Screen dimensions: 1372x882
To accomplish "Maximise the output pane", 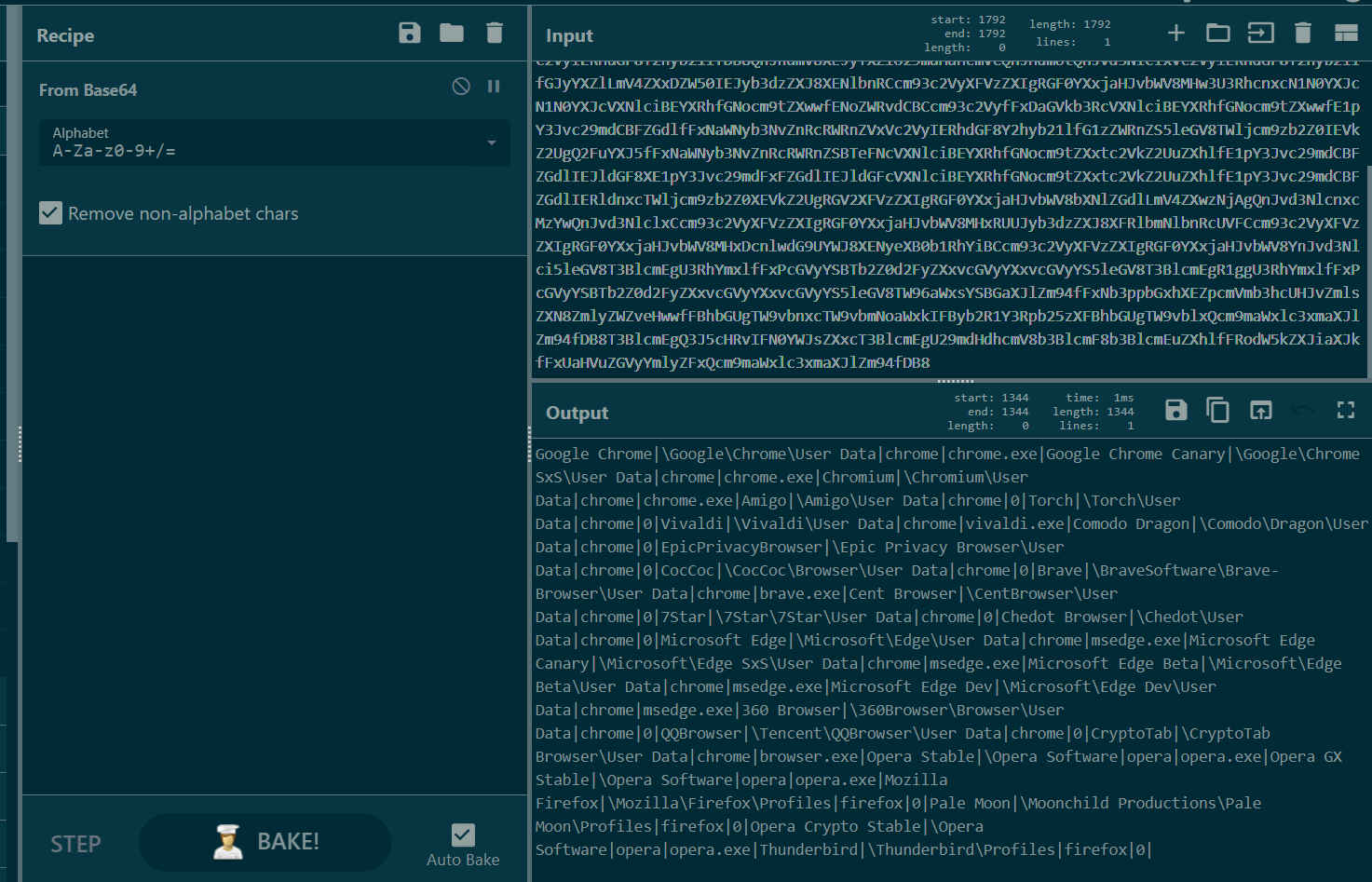I will [1345, 409].
